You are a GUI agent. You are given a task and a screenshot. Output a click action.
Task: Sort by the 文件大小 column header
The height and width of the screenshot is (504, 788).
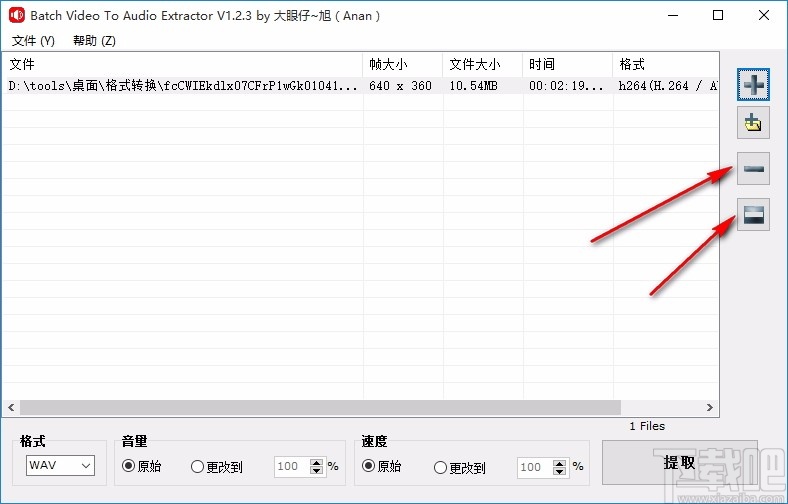pyautogui.click(x=482, y=64)
